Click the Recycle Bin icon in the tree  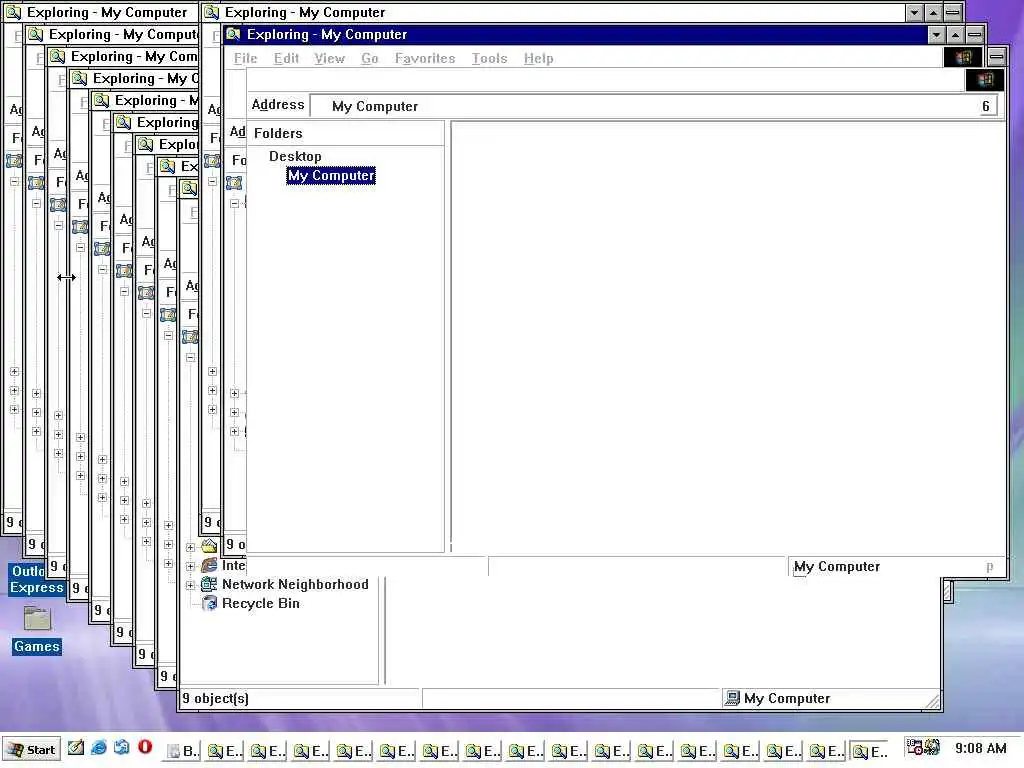tap(209, 603)
